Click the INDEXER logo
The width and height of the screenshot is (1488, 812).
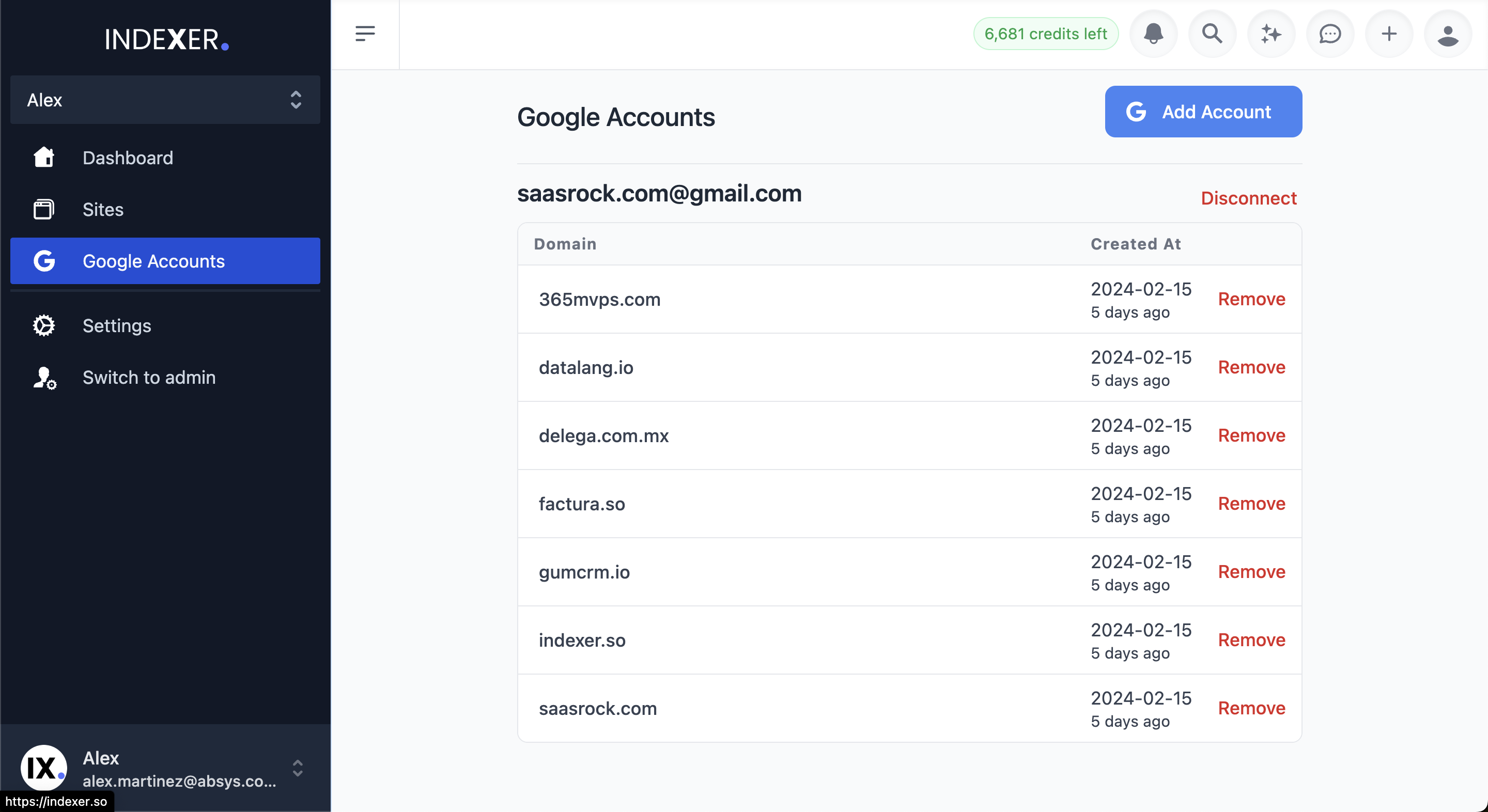[166, 39]
